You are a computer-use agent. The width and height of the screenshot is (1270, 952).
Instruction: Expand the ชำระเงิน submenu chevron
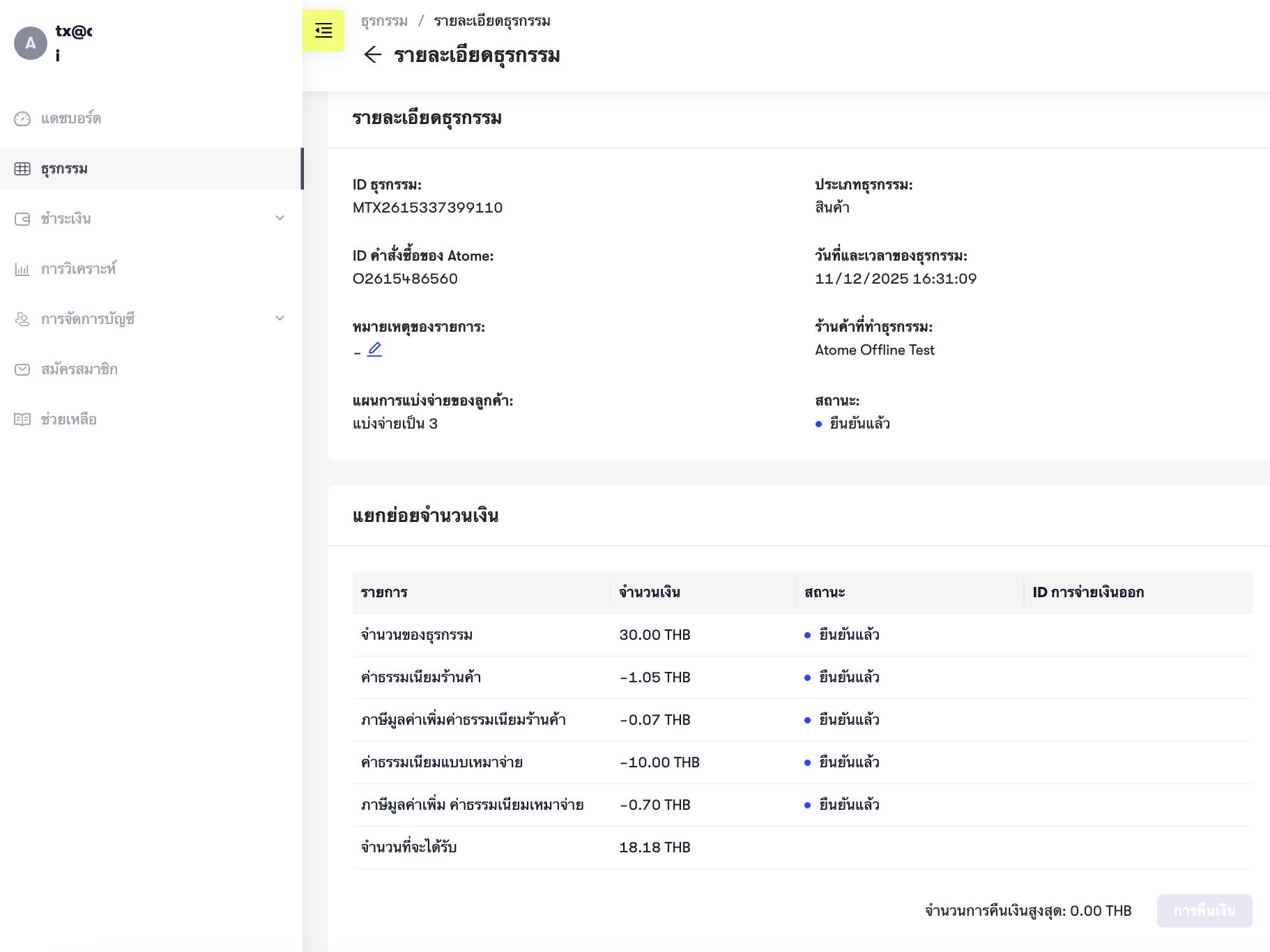tap(281, 218)
